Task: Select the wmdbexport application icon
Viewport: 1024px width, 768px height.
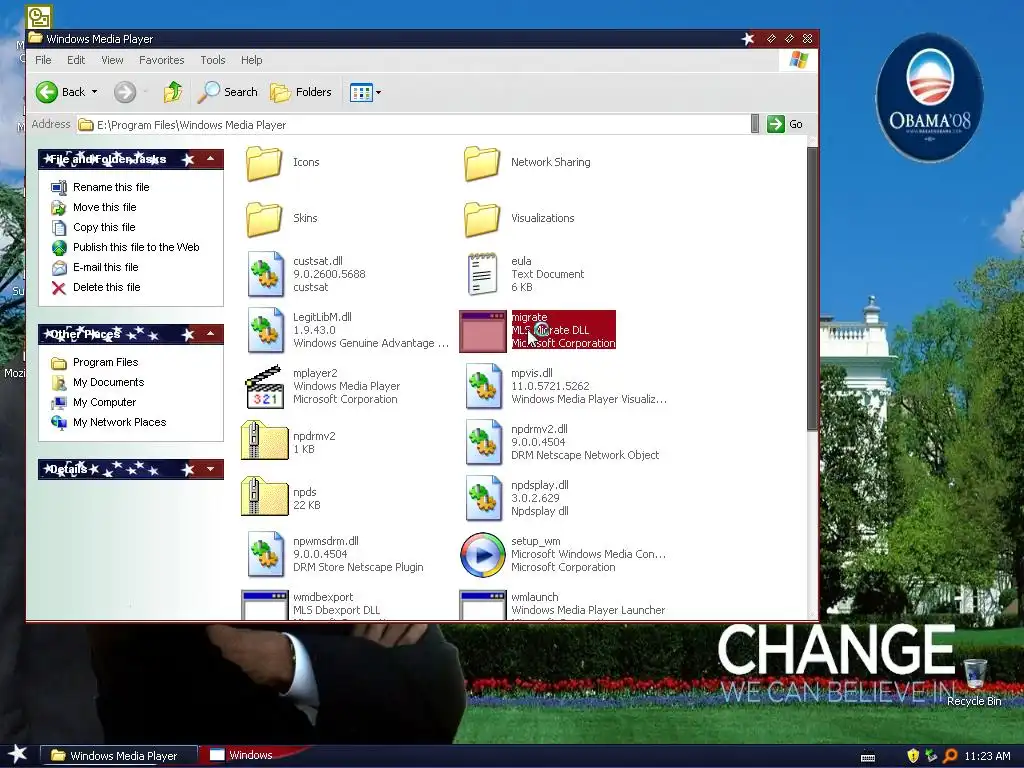Action: pyautogui.click(x=264, y=605)
